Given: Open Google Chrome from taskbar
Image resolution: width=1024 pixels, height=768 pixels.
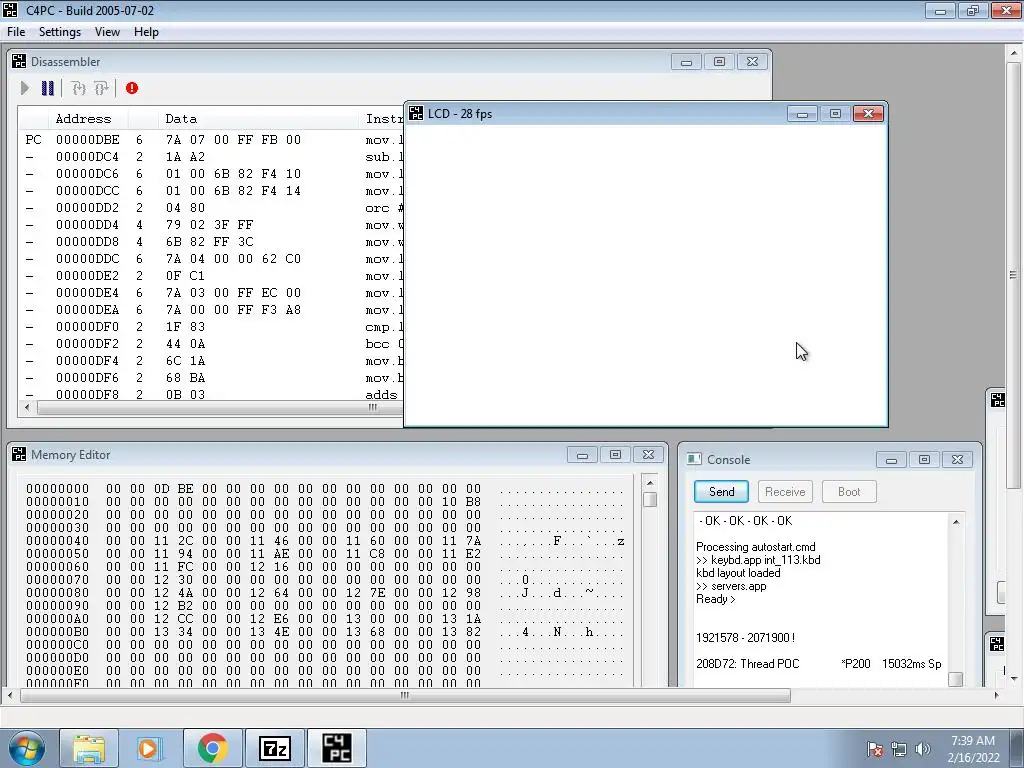Looking at the screenshot, I should pyautogui.click(x=212, y=748).
